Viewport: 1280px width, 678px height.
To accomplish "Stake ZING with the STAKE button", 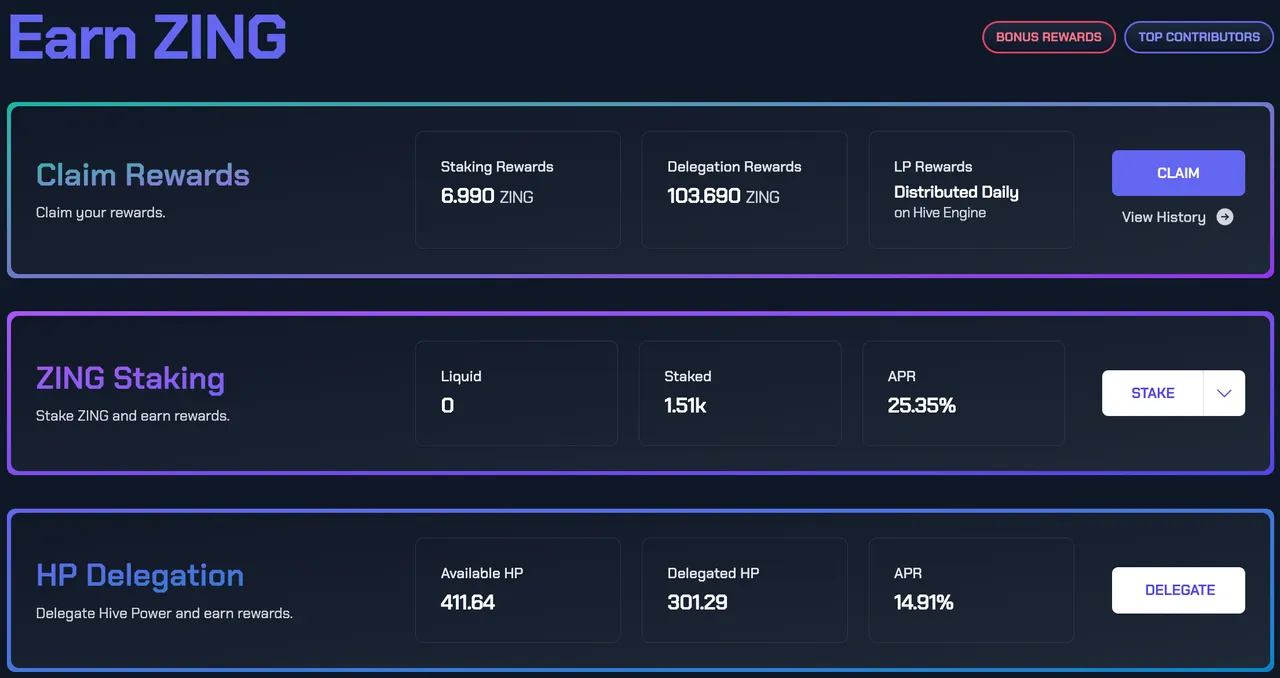I will pos(1152,393).
